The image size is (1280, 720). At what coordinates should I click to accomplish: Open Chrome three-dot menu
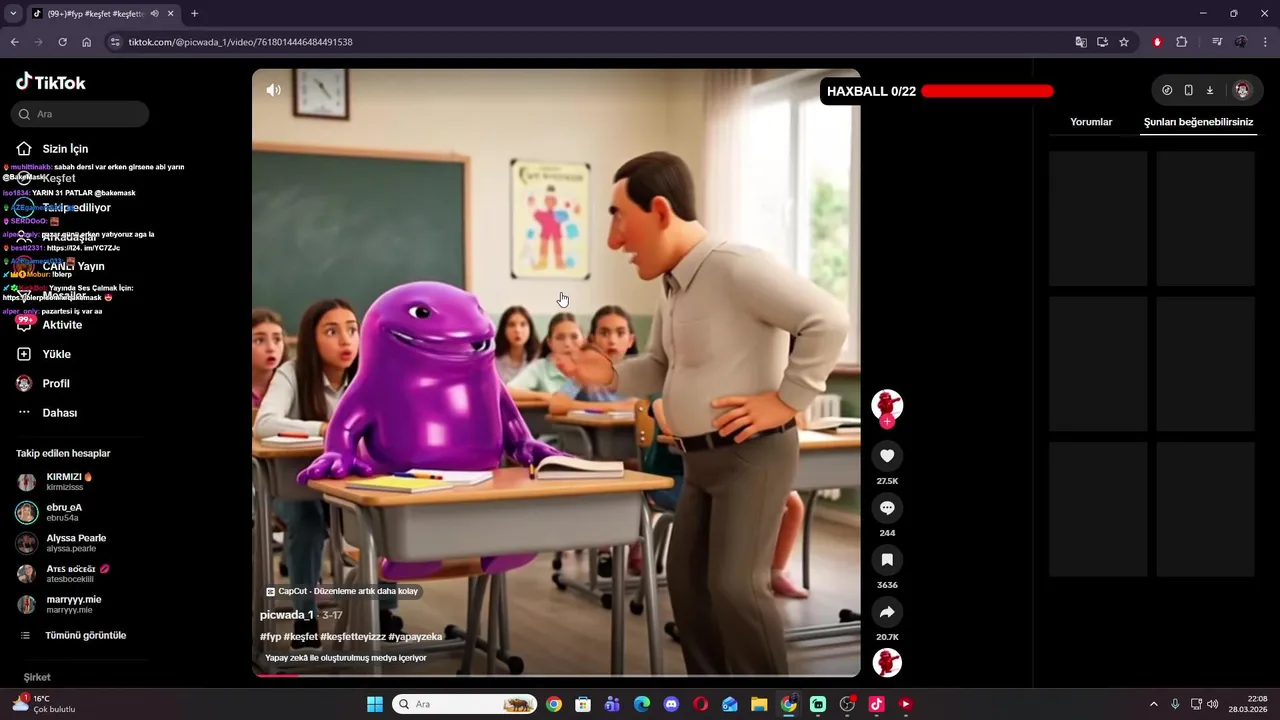[1265, 42]
